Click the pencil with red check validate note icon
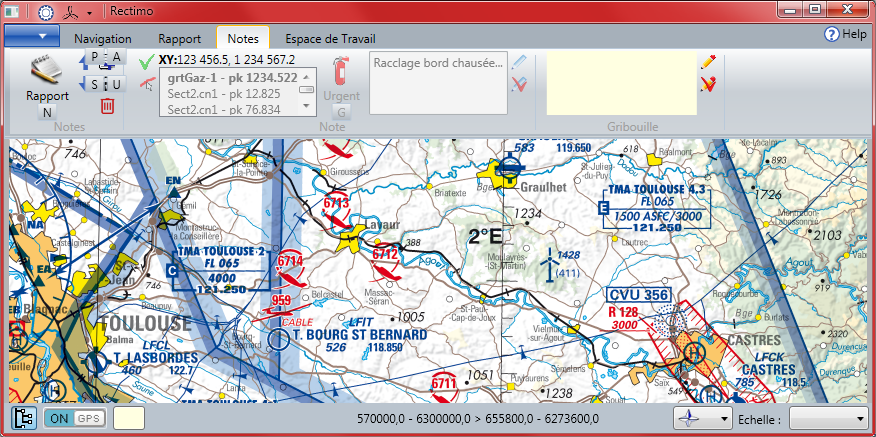The width and height of the screenshot is (876, 437). point(520,84)
